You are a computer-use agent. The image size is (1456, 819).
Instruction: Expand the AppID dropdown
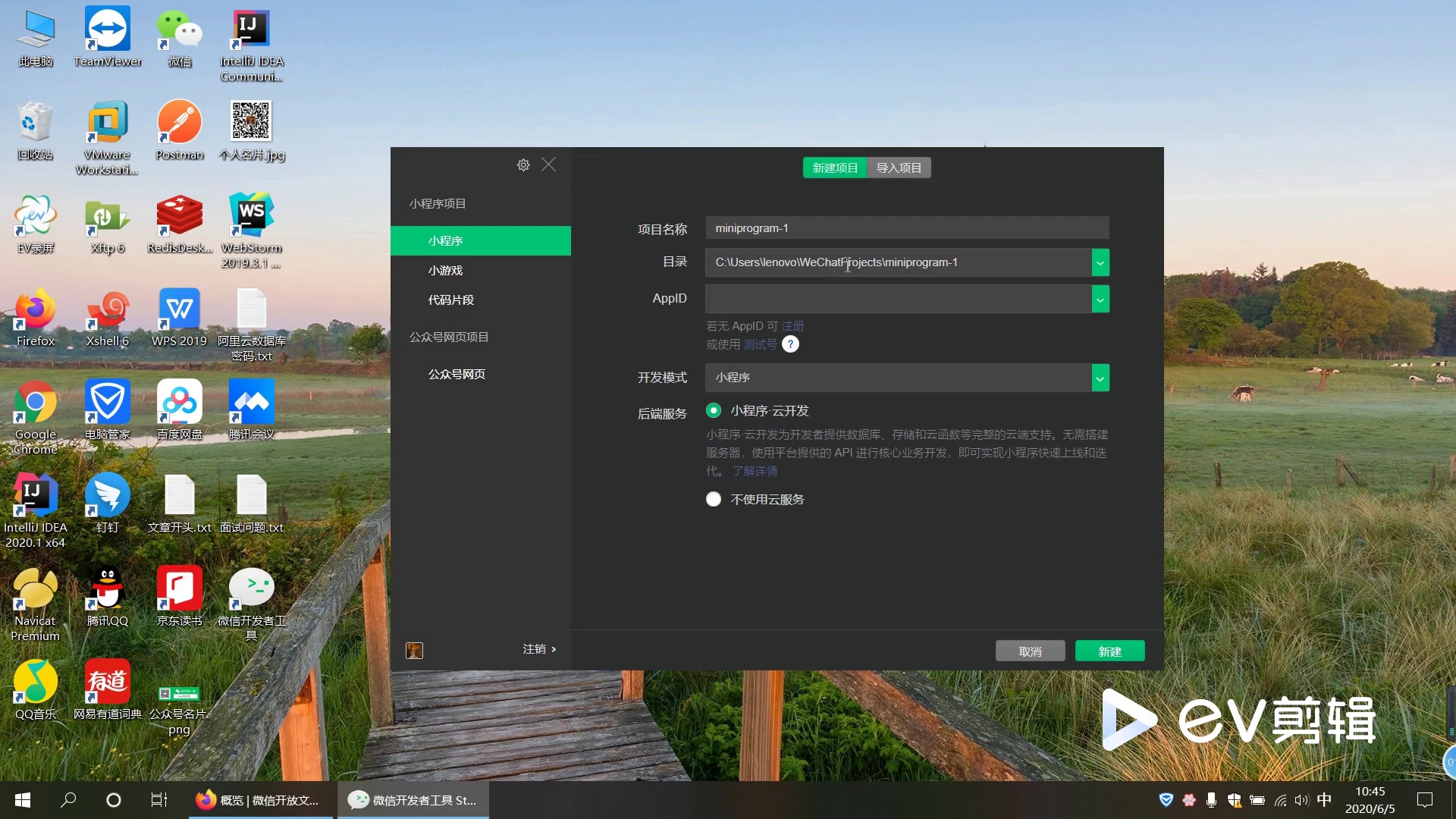click(1100, 298)
